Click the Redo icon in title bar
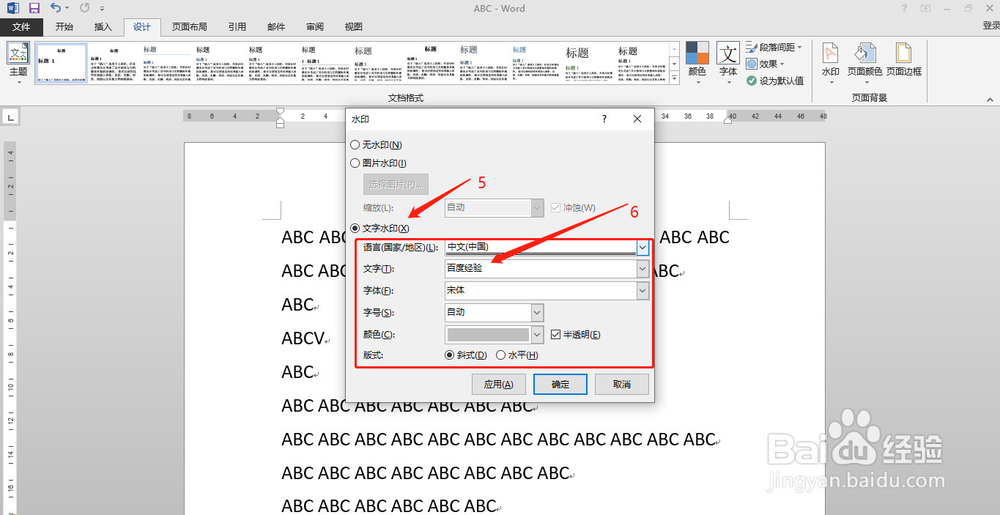1000x515 pixels. point(85,8)
